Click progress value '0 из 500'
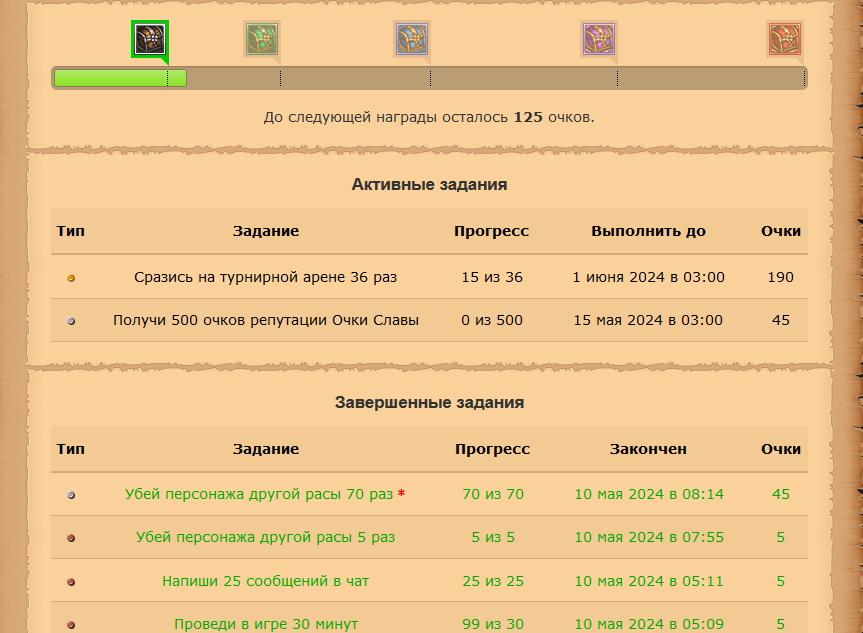This screenshot has width=863, height=633. 492,320
